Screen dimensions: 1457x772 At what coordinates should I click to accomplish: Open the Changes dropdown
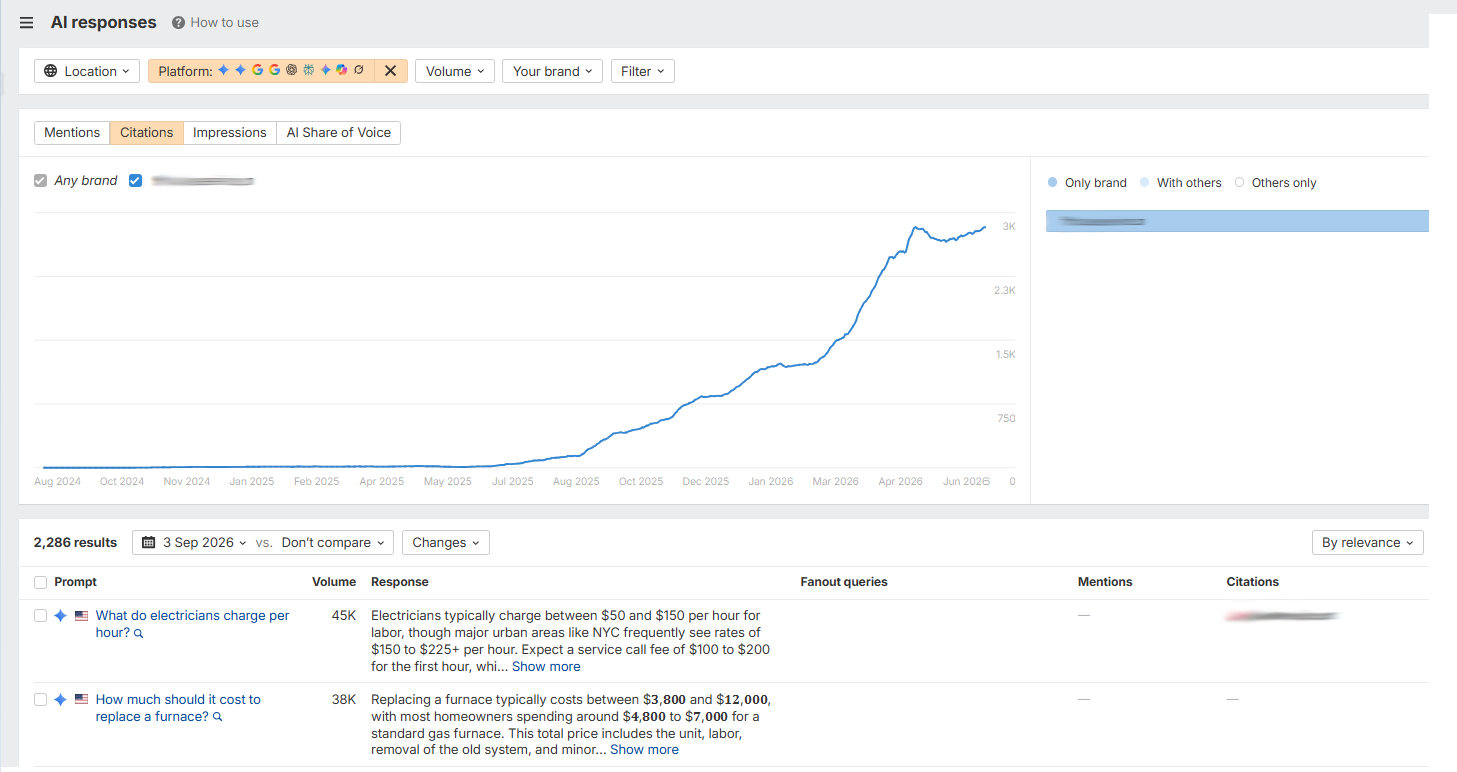pyautogui.click(x=446, y=542)
